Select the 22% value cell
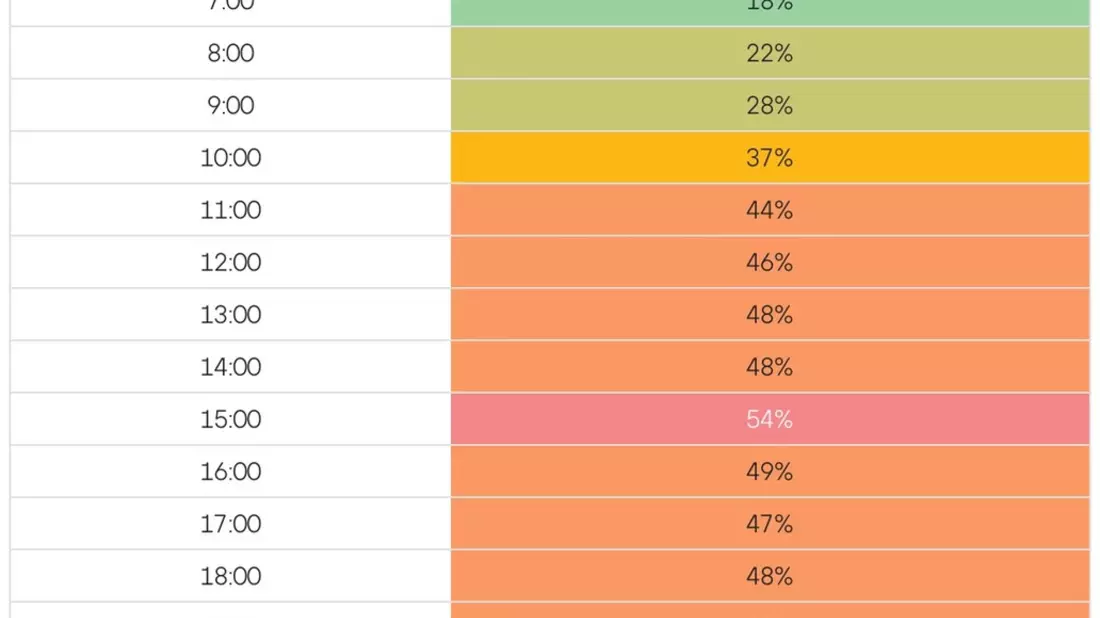1100x618 pixels. click(x=770, y=53)
